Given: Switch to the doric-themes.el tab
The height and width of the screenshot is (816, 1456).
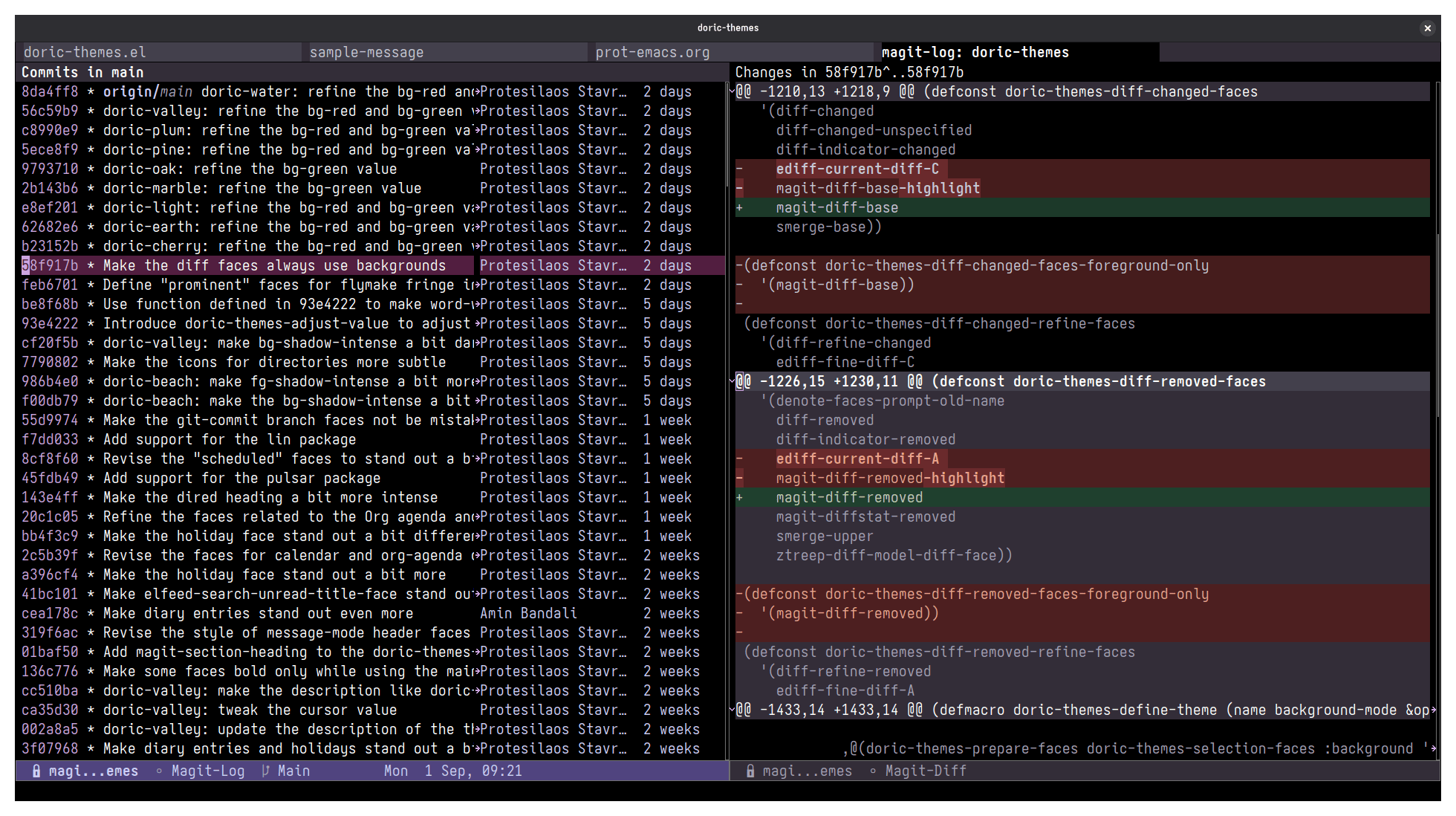Looking at the screenshot, I should pos(158,52).
